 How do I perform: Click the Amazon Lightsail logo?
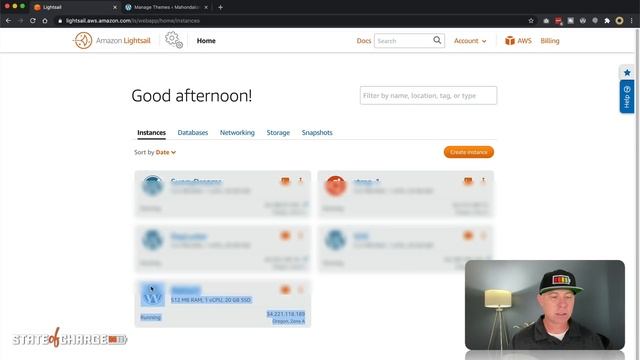coord(112,41)
